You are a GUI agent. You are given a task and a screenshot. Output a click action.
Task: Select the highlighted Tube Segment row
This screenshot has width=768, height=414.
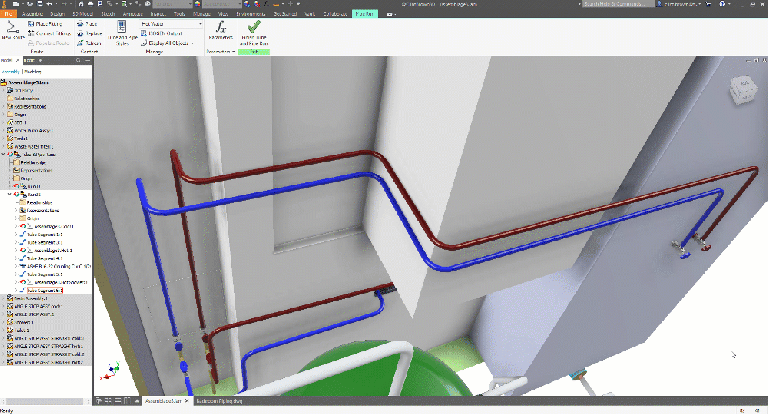click(x=45, y=291)
